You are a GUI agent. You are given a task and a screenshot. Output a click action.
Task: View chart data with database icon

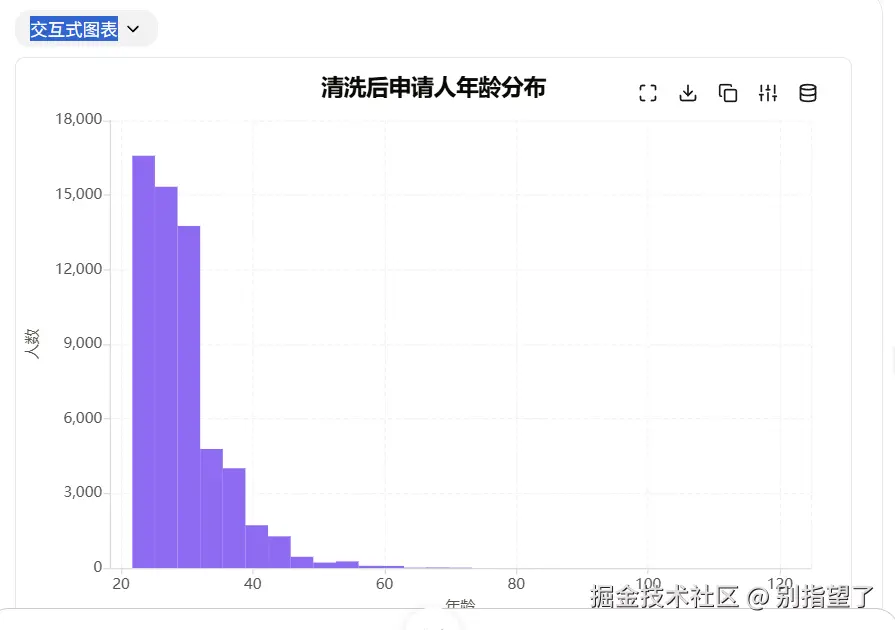click(808, 93)
